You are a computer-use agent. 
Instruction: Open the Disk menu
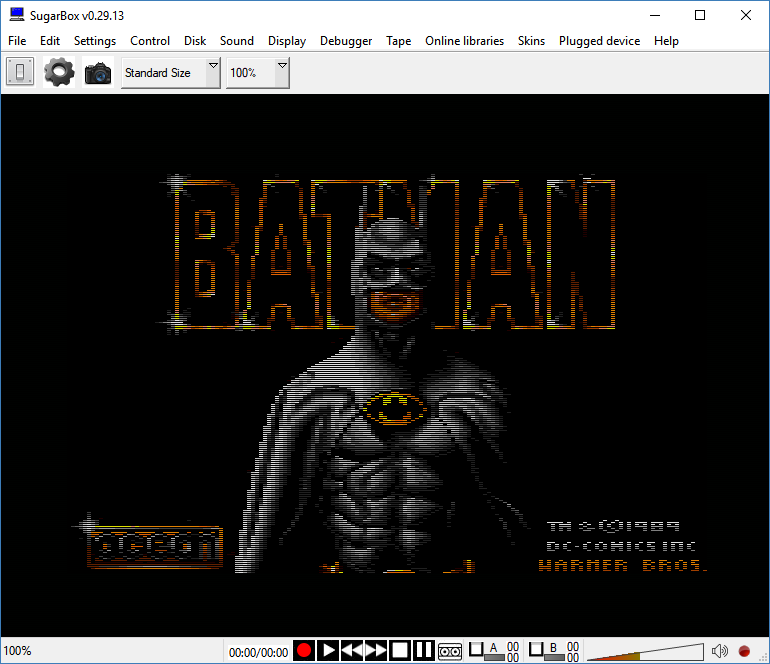195,41
